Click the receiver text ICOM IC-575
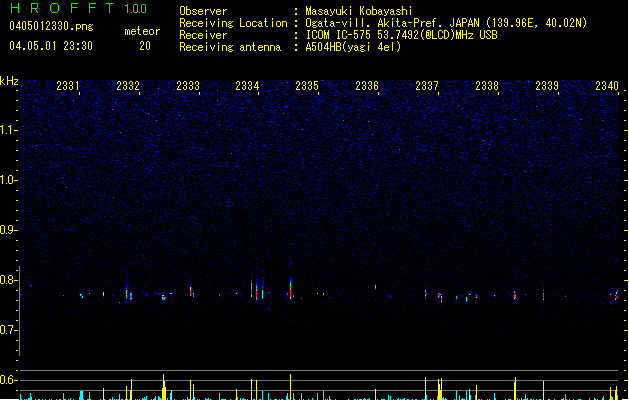This screenshot has height=400, width=629. click(x=339, y=35)
